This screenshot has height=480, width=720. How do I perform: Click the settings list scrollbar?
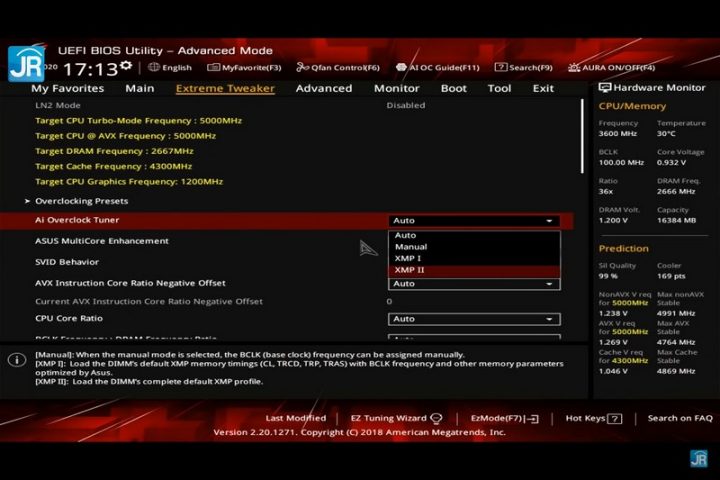(x=582, y=136)
